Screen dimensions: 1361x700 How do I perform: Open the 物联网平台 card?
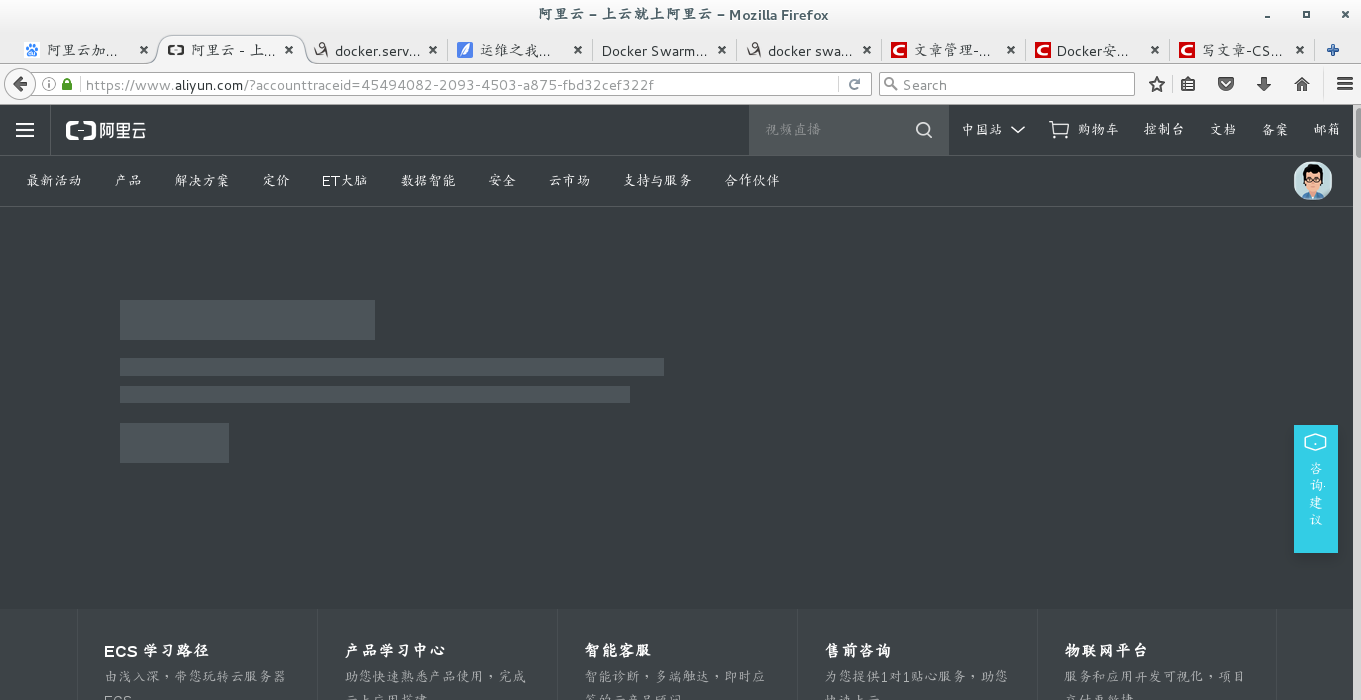(x=1157, y=655)
